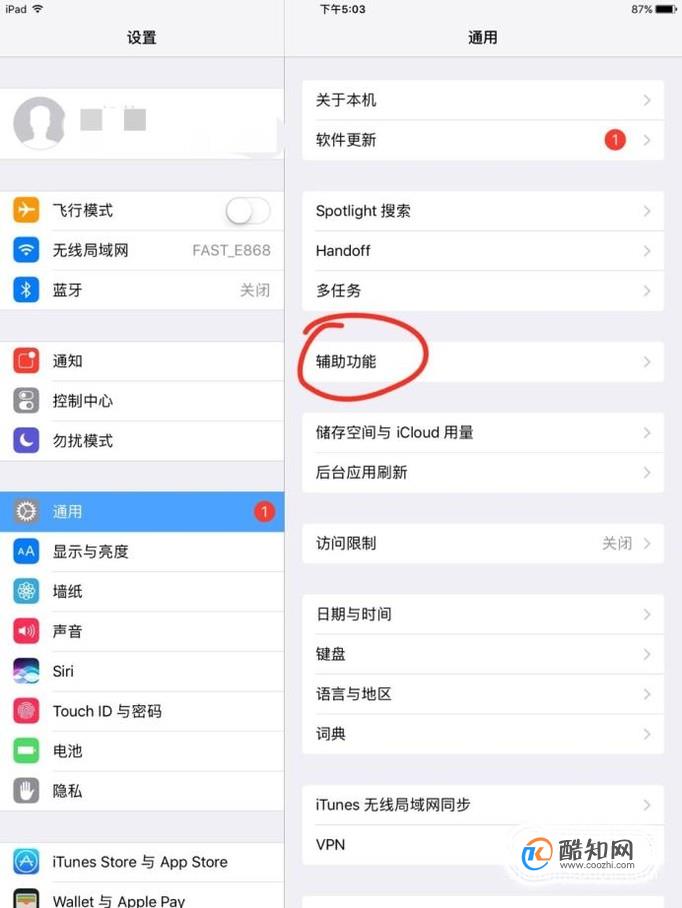
Task: Select the Siri icon in settings list
Action: pyautogui.click(x=26, y=671)
